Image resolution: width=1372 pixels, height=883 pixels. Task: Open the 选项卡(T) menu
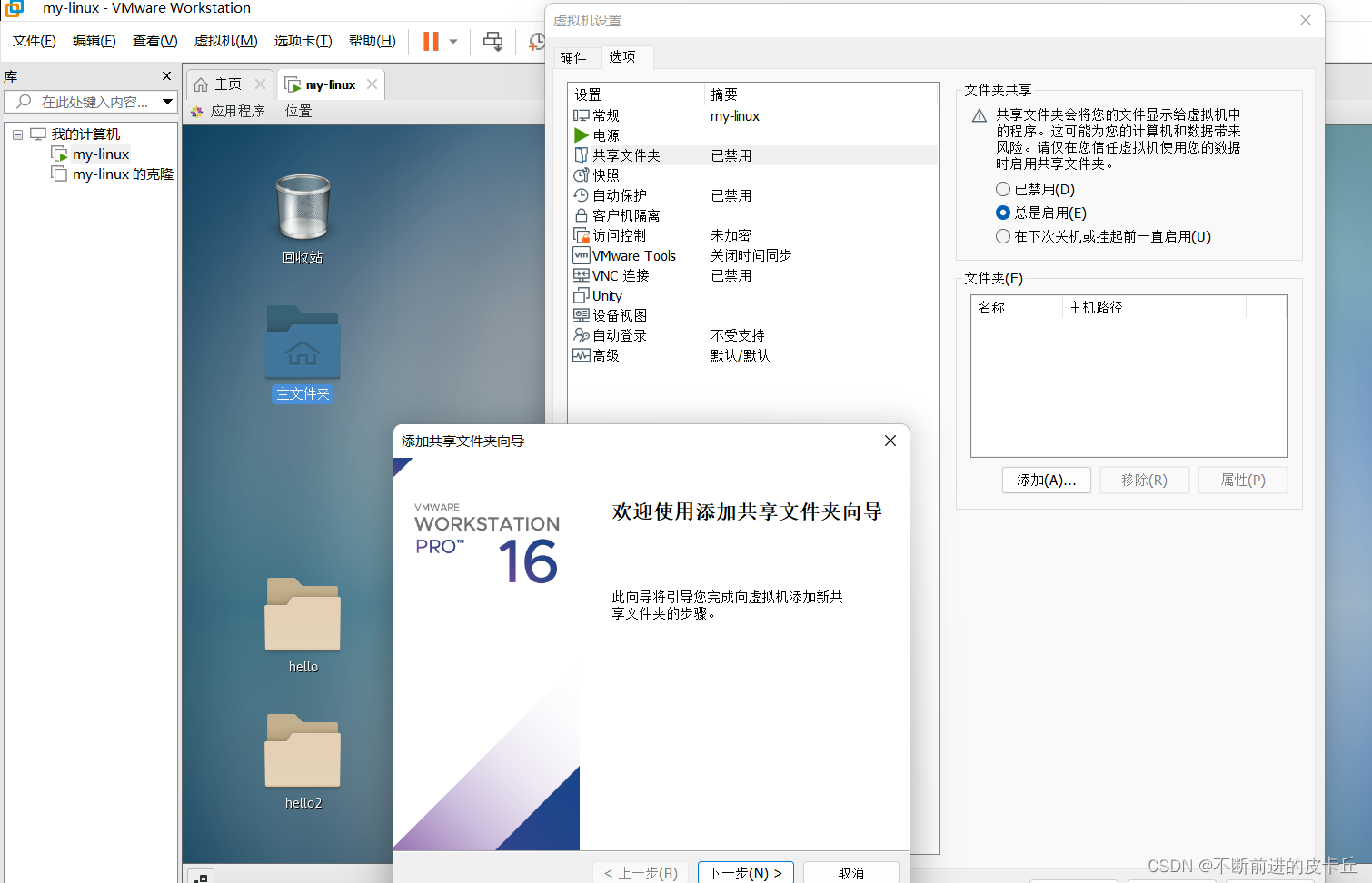(x=303, y=41)
